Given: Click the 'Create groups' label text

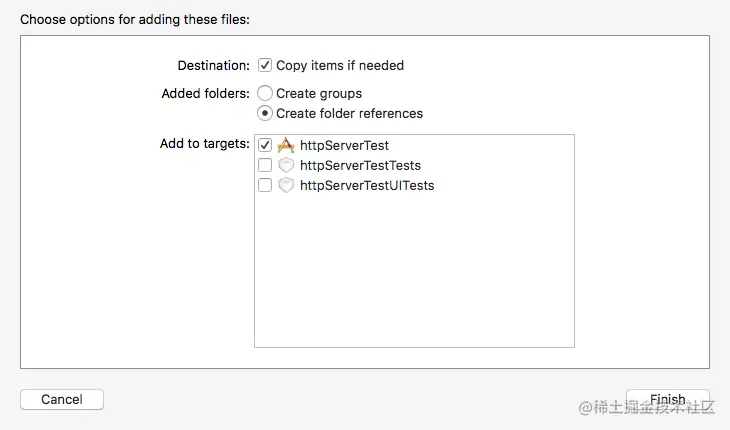Looking at the screenshot, I should click(x=319, y=93).
